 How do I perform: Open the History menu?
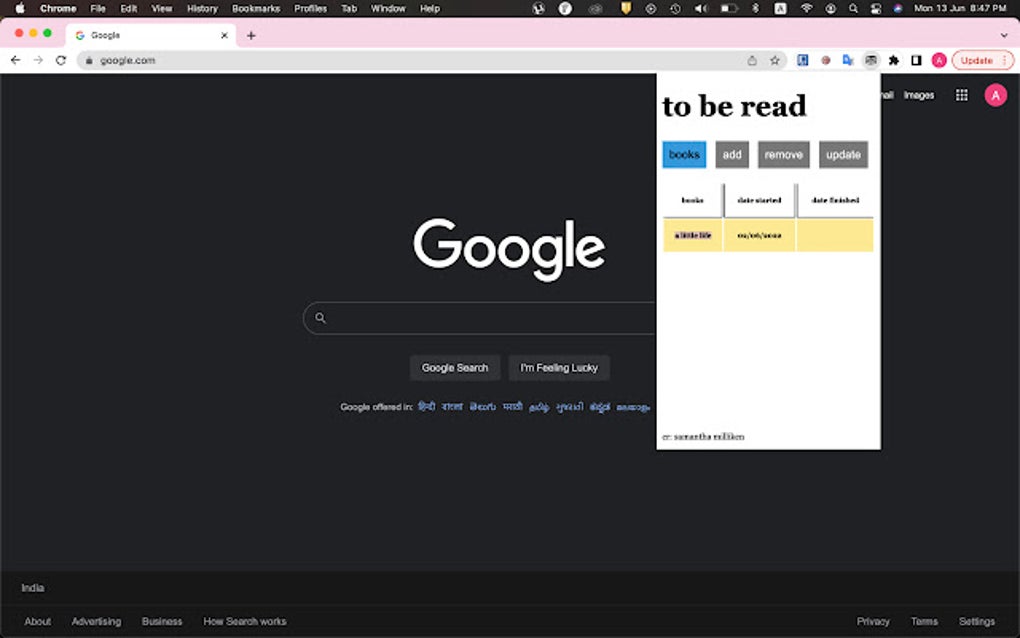click(x=202, y=8)
